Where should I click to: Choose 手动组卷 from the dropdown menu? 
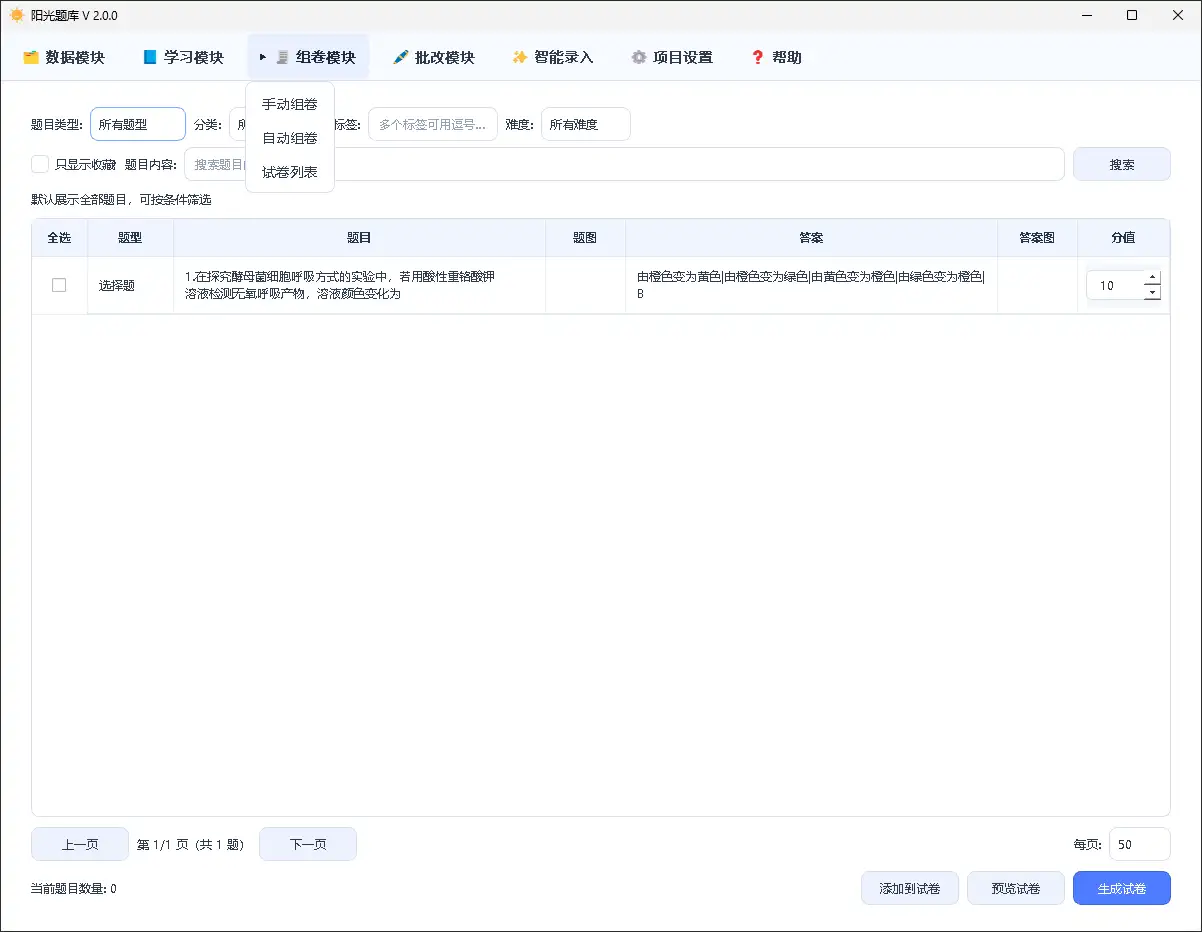290,104
